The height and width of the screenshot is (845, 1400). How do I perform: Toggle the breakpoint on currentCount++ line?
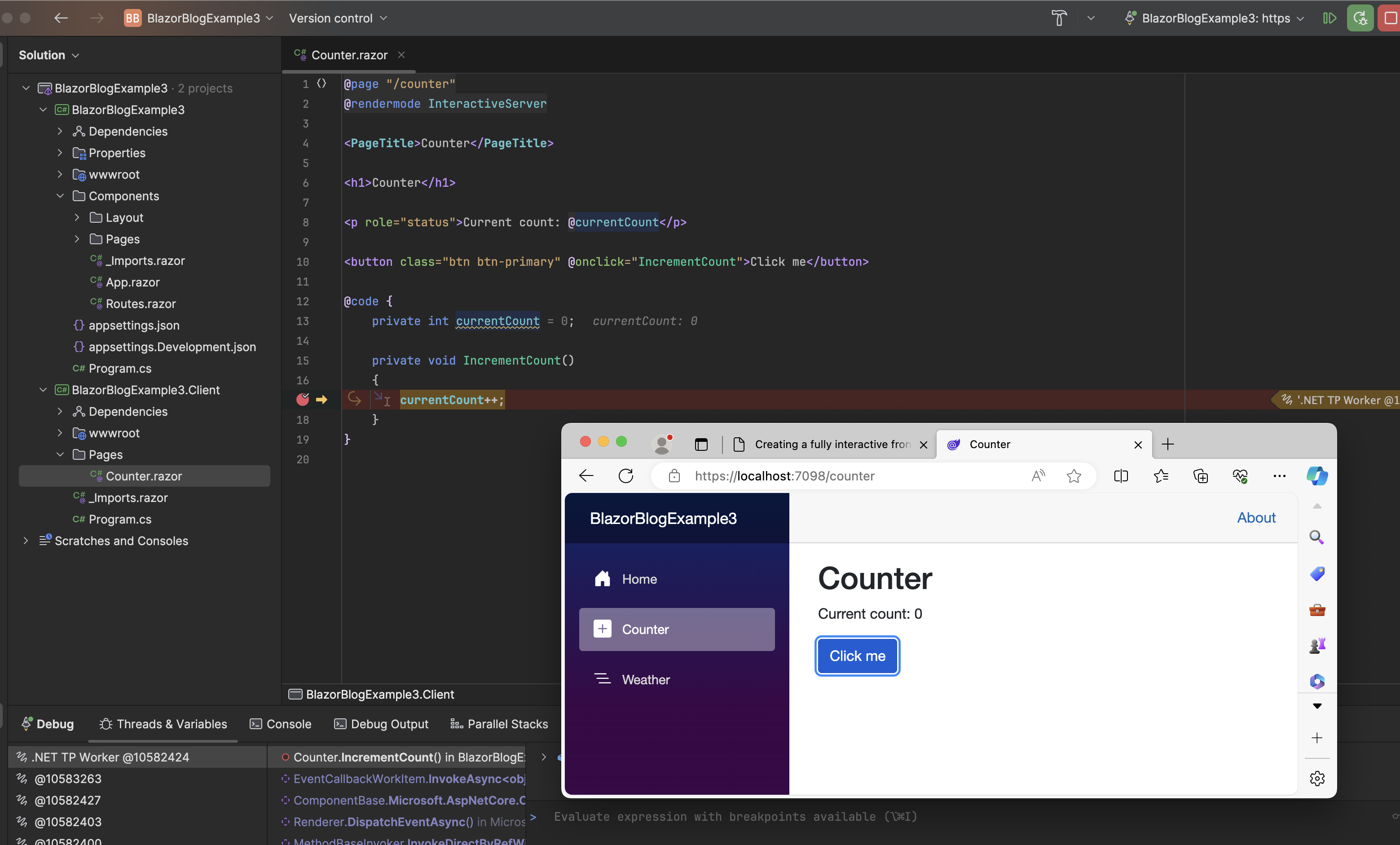pos(303,400)
